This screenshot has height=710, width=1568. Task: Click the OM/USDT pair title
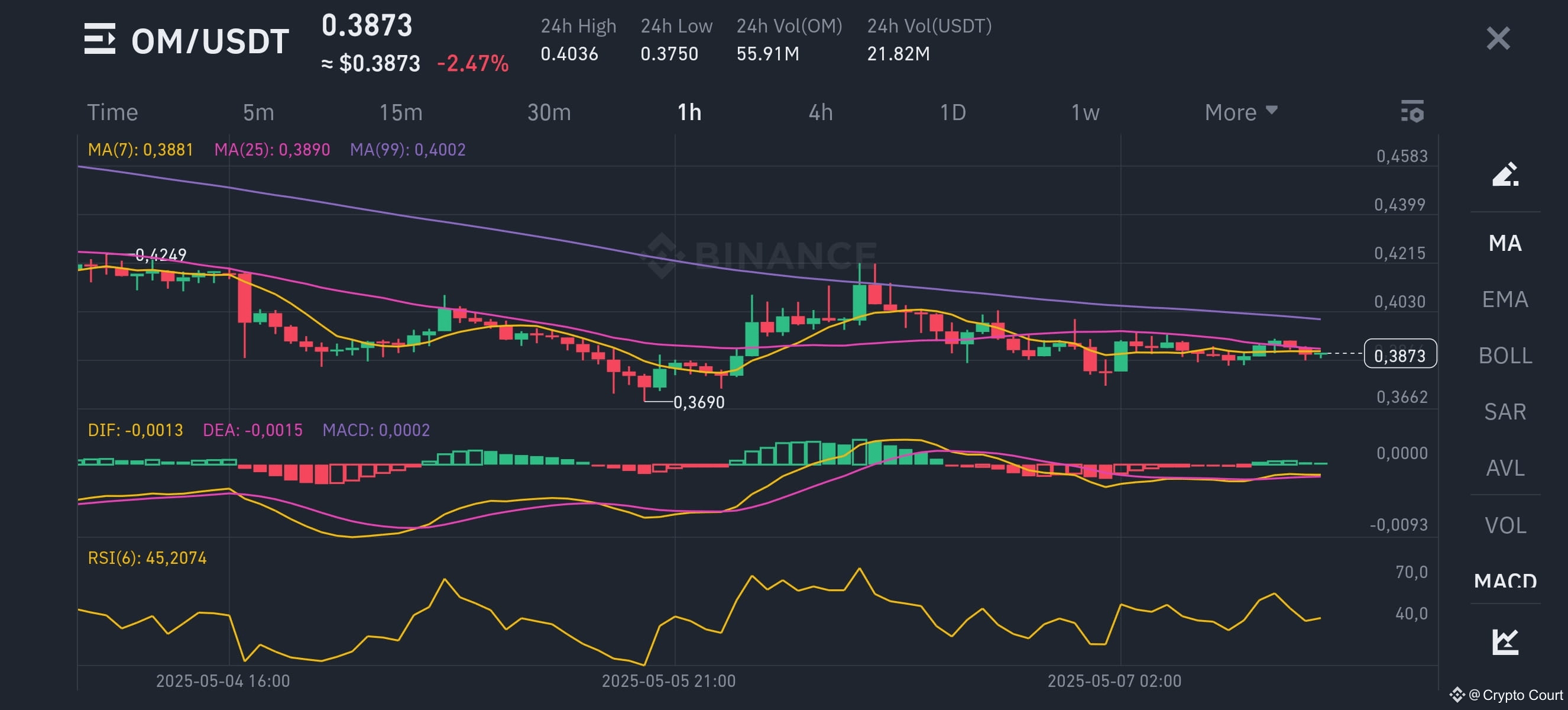210,41
